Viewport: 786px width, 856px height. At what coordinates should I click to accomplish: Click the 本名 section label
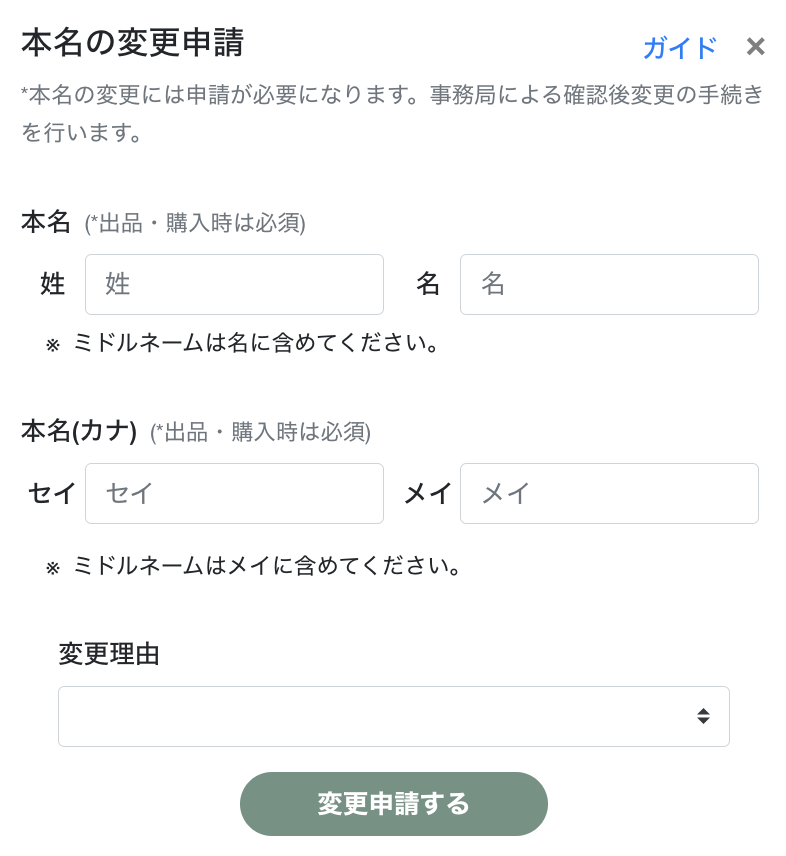46,222
